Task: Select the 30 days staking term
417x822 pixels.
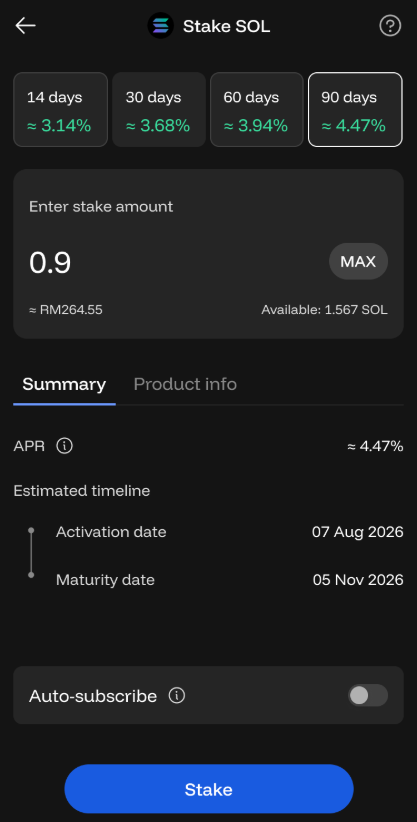Action: [x=159, y=110]
